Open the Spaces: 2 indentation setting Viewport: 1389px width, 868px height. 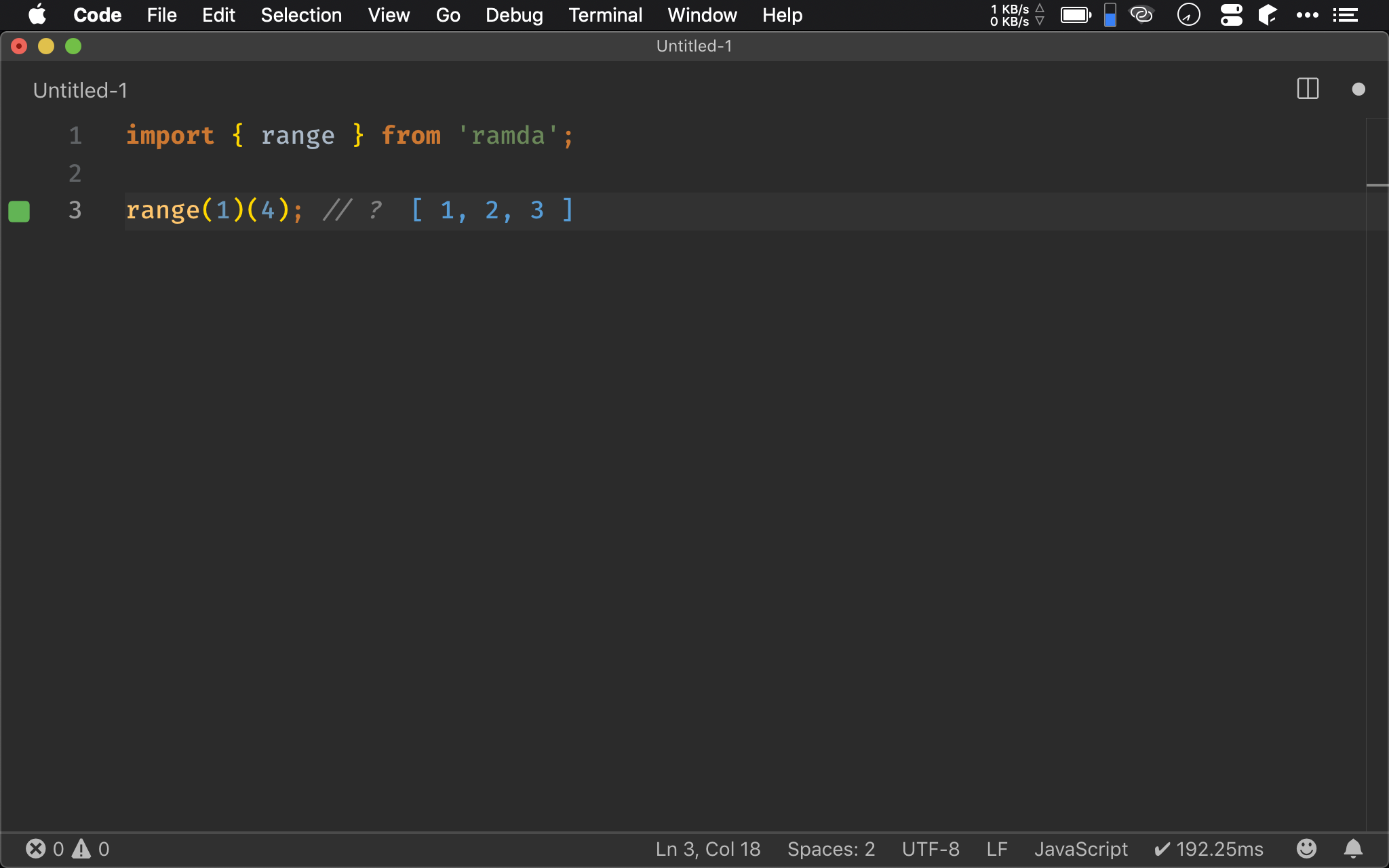tap(831, 849)
